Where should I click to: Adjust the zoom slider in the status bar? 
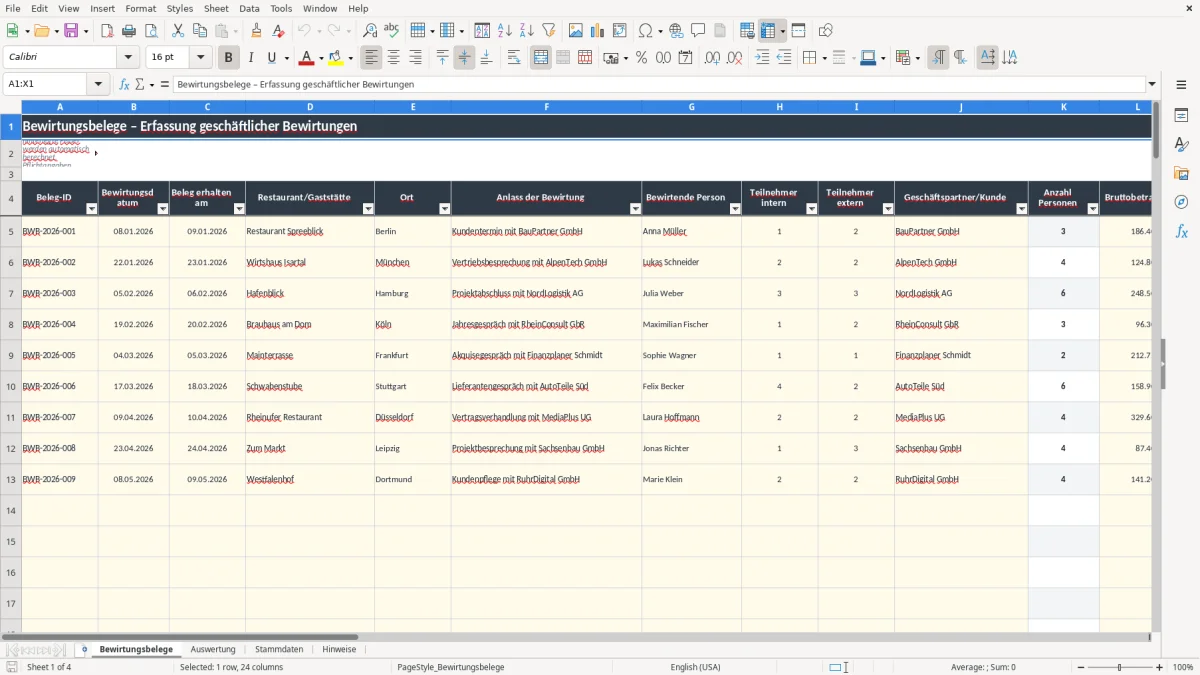[1119, 667]
